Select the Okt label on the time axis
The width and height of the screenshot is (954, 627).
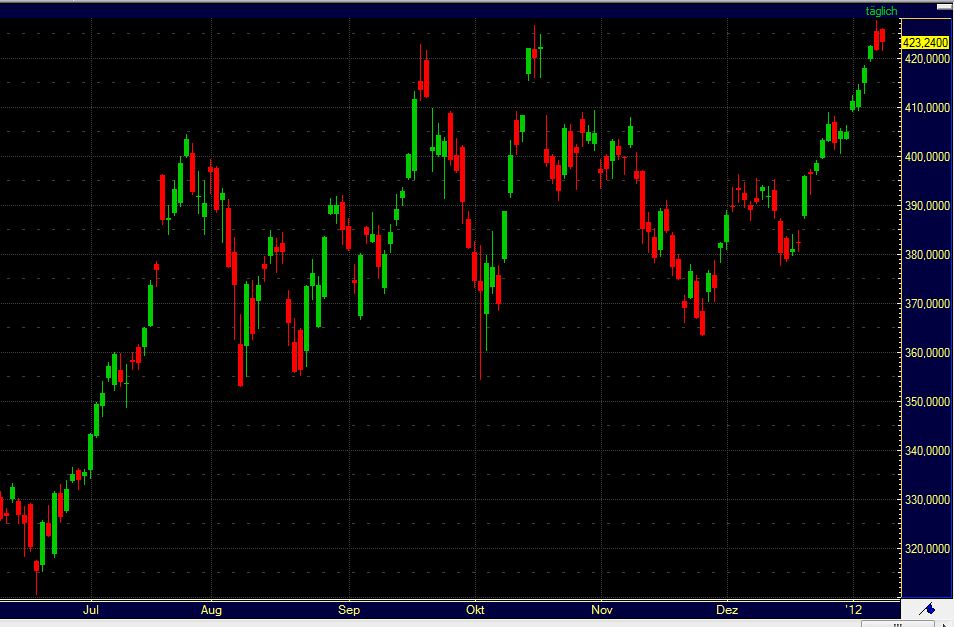[x=475, y=609]
